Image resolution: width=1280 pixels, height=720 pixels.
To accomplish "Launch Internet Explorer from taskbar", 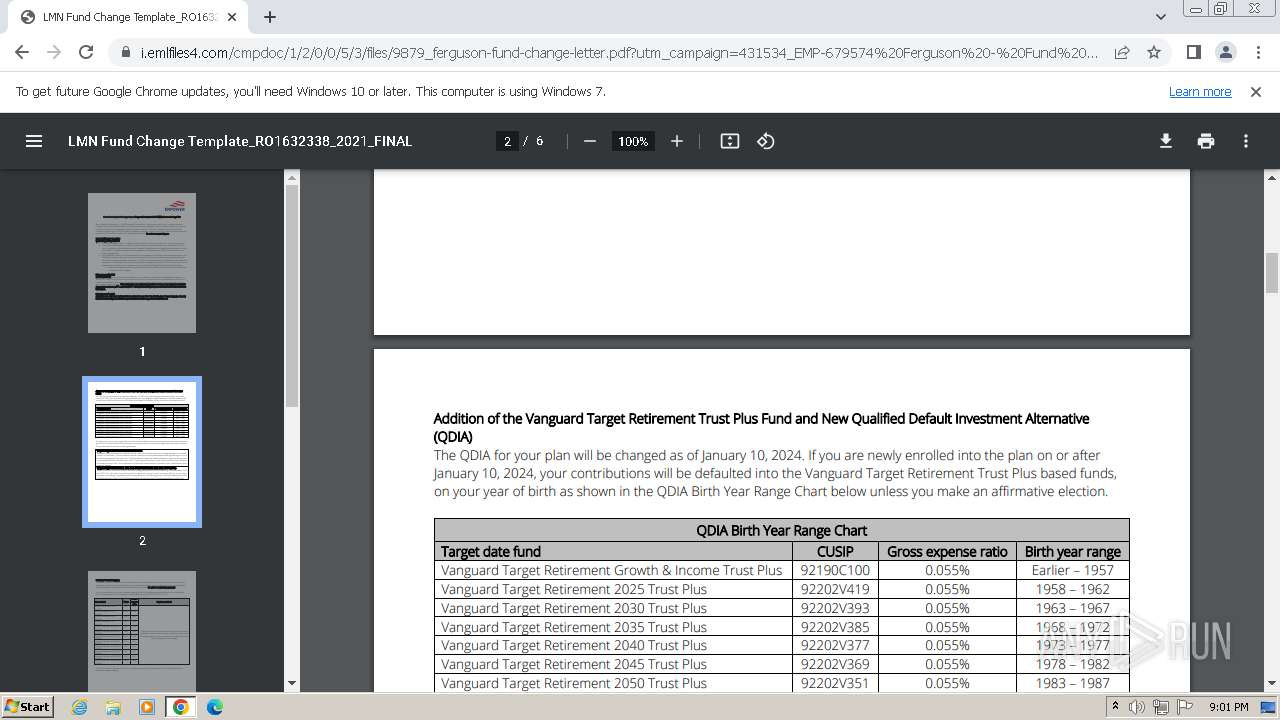I will [80, 707].
